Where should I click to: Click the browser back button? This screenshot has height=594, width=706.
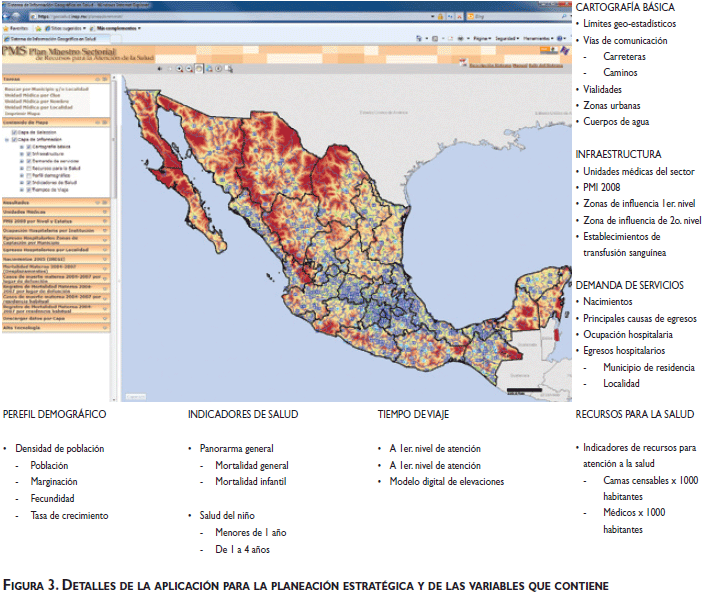pos(9,17)
